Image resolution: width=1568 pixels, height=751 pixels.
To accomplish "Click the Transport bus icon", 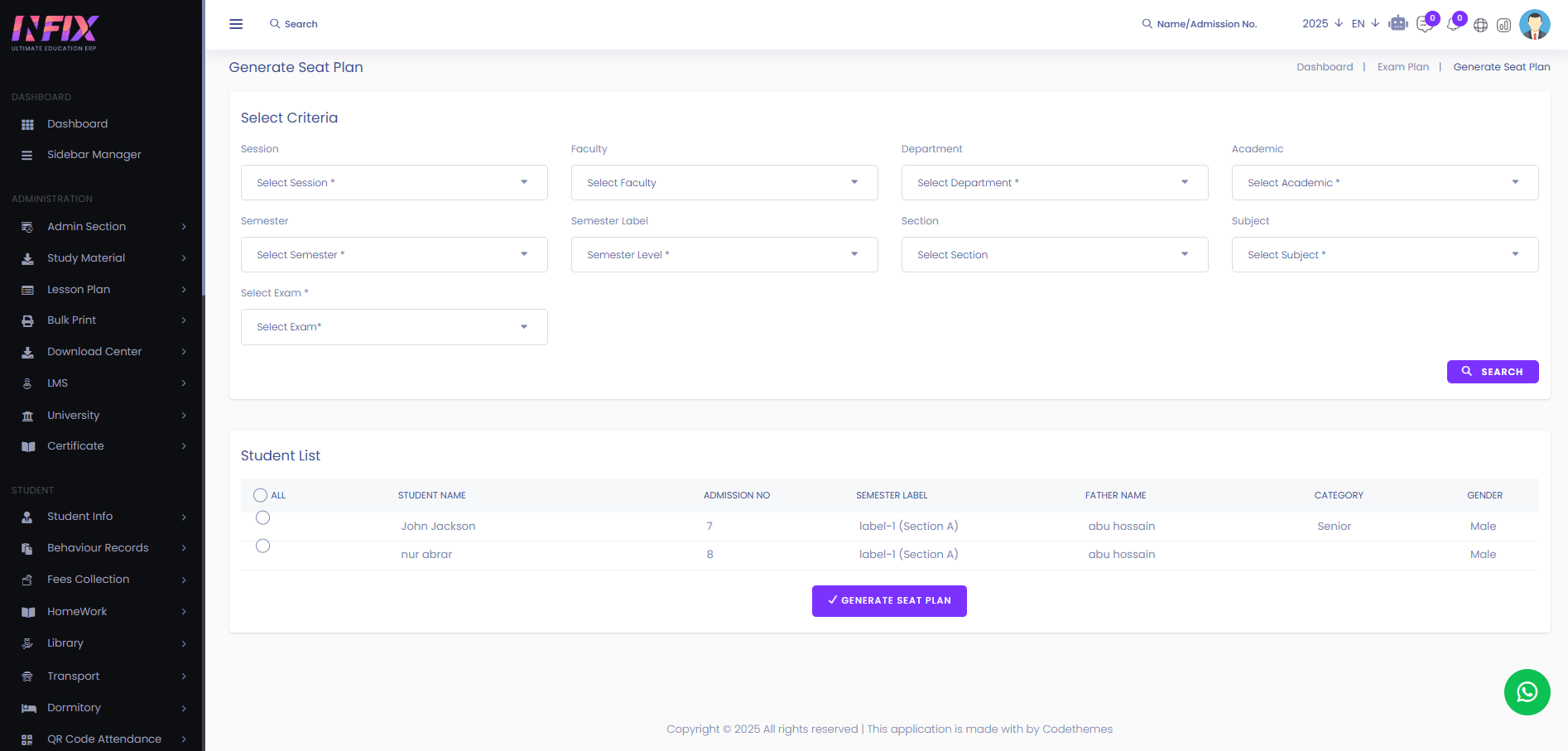I will (x=27, y=676).
